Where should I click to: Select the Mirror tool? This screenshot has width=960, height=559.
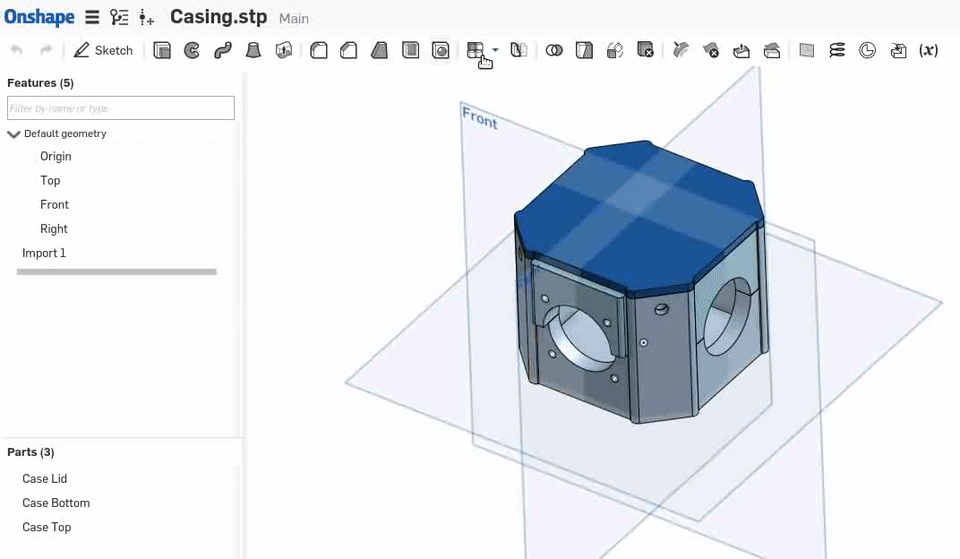click(x=519, y=50)
